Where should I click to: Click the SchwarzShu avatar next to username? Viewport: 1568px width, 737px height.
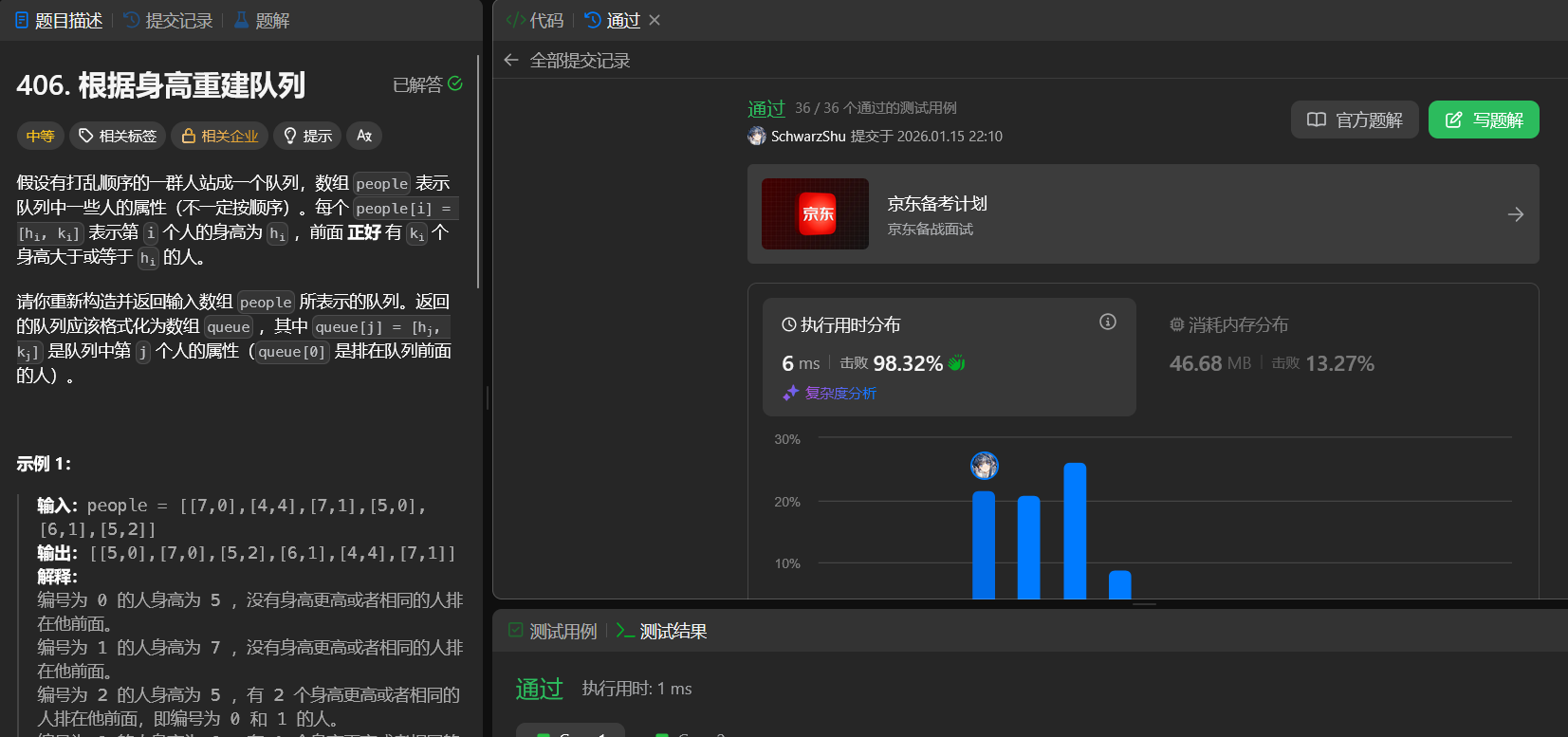pyautogui.click(x=757, y=137)
